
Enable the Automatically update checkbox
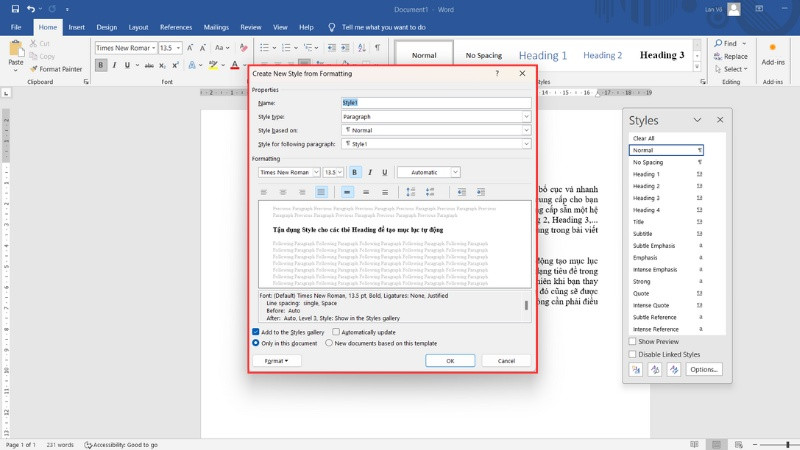336,331
